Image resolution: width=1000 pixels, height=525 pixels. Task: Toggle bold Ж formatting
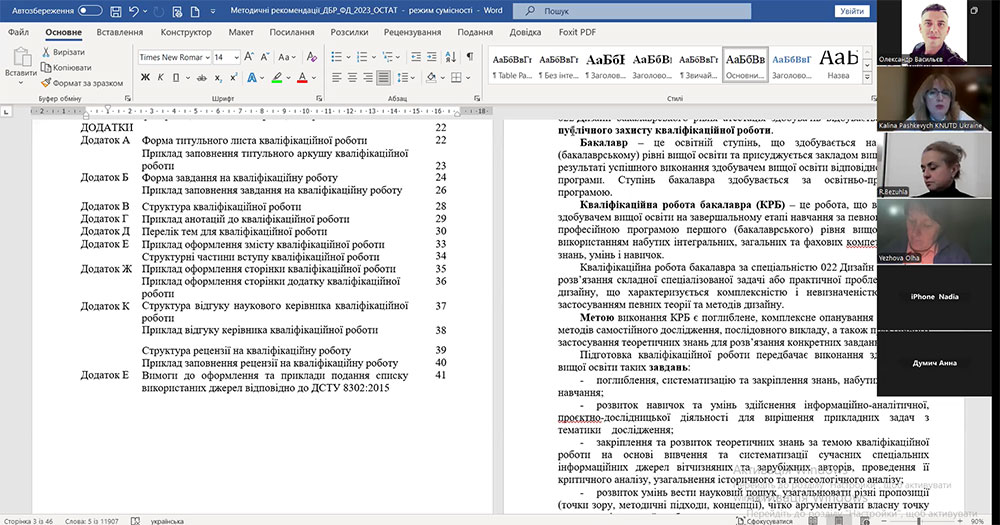click(145, 77)
